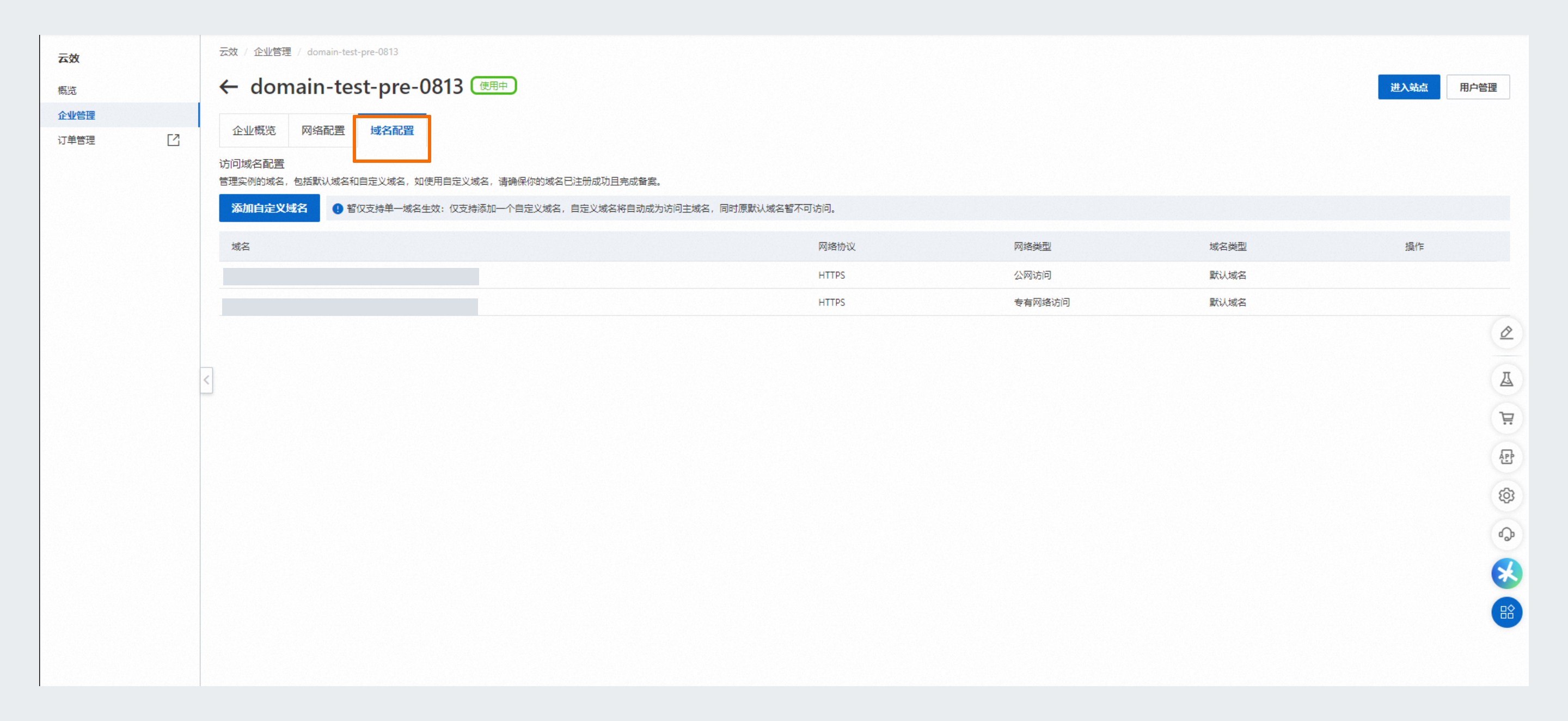1568x721 pixels.
Task: Click the 域名 column header
Action: click(241, 247)
